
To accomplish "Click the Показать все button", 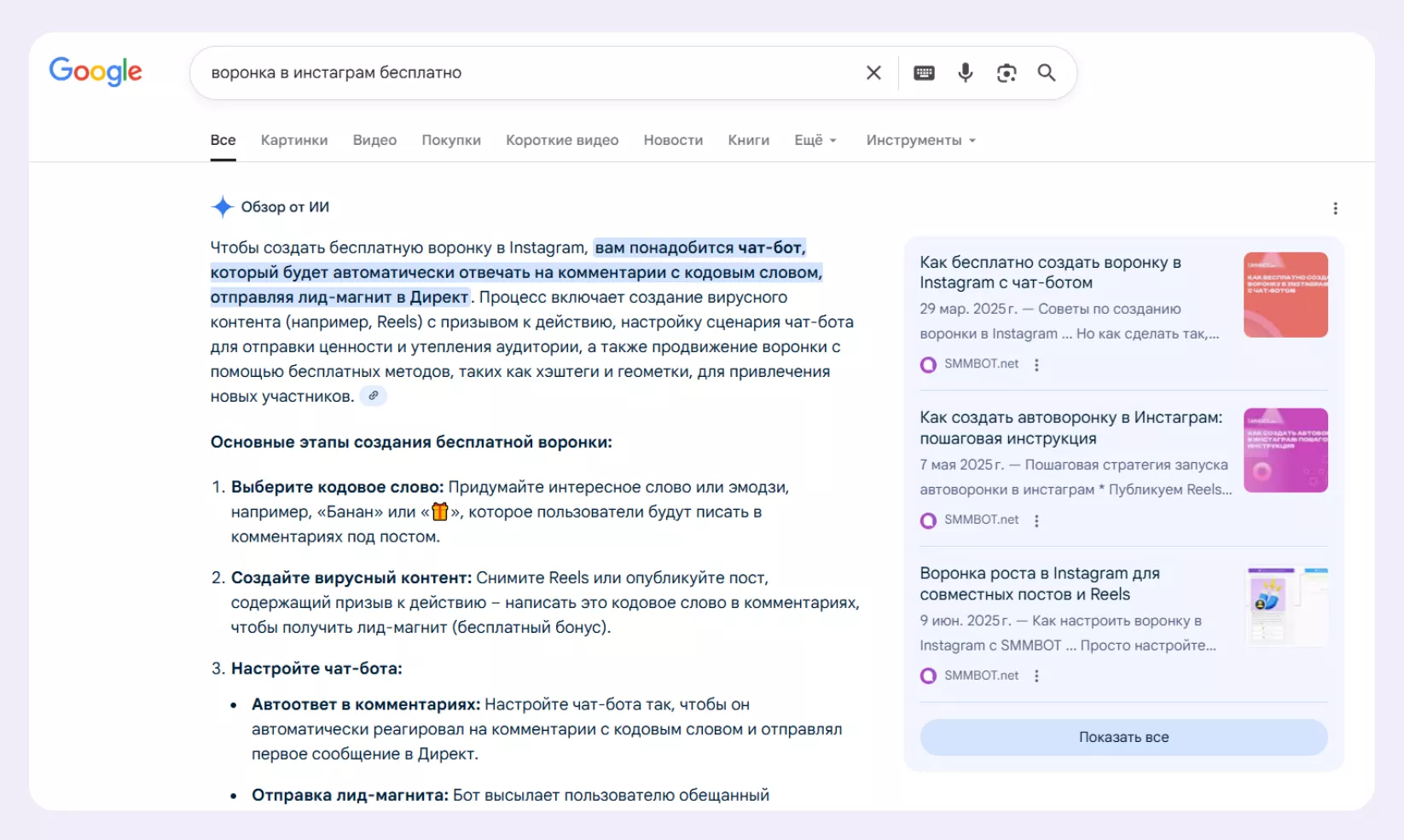I will click(x=1123, y=738).
